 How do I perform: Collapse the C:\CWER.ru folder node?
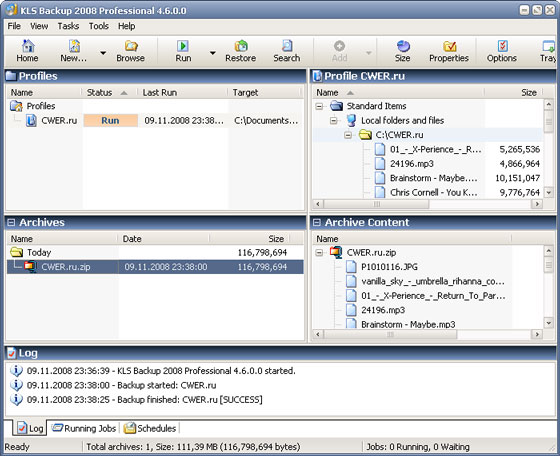(348, 135)
